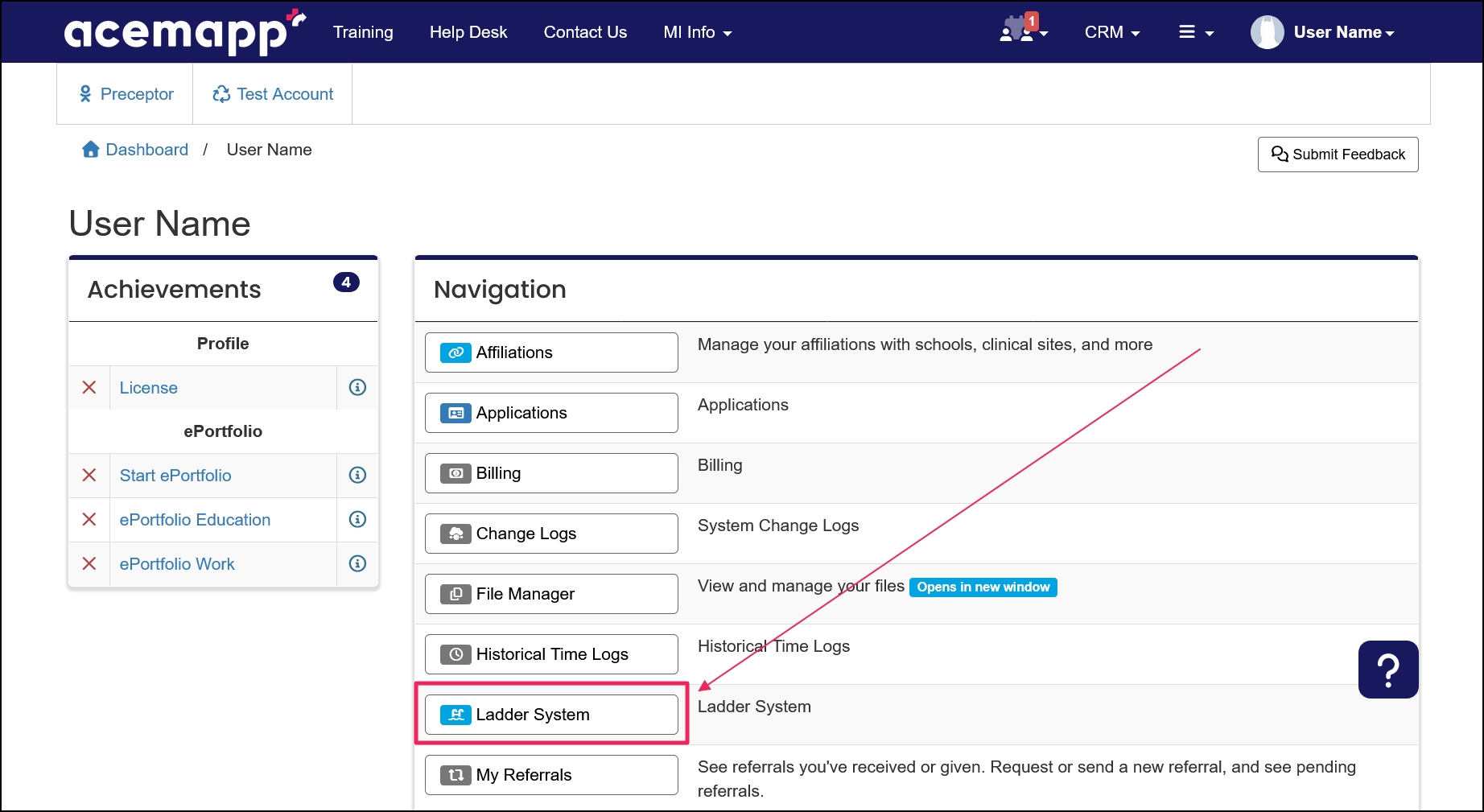Viewport: 1484px width, 812px height.
Task: Click the Change Logs icon
Action: tap(455, 533)
